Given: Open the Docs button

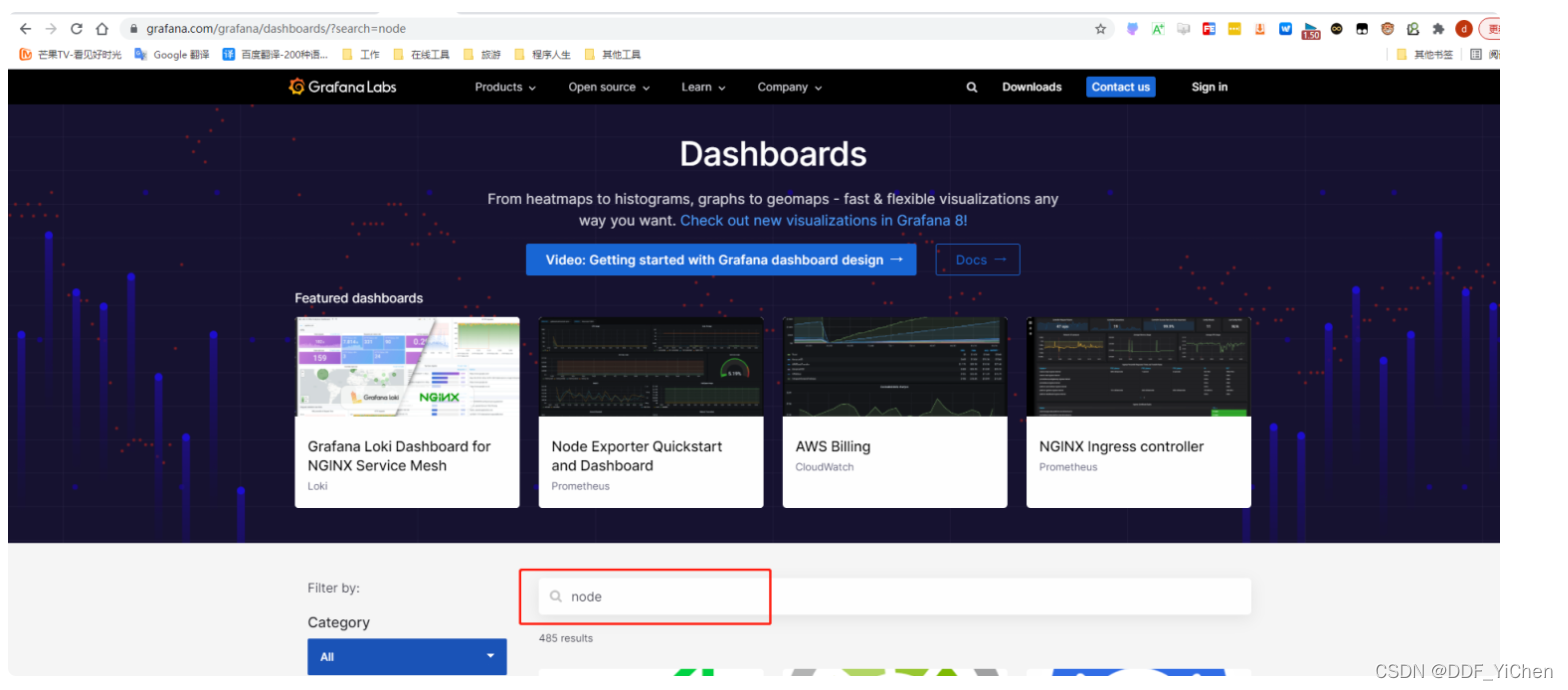Looking at the screenshot, I should 978,260.
